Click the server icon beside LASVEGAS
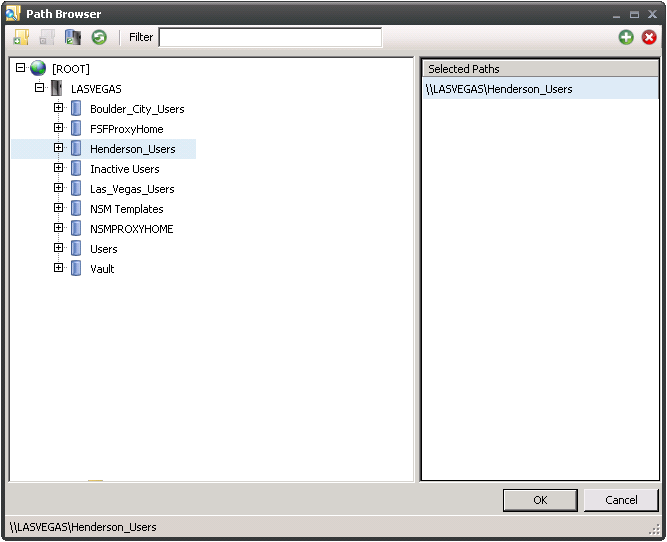667x542 pixels. point(57,88)
